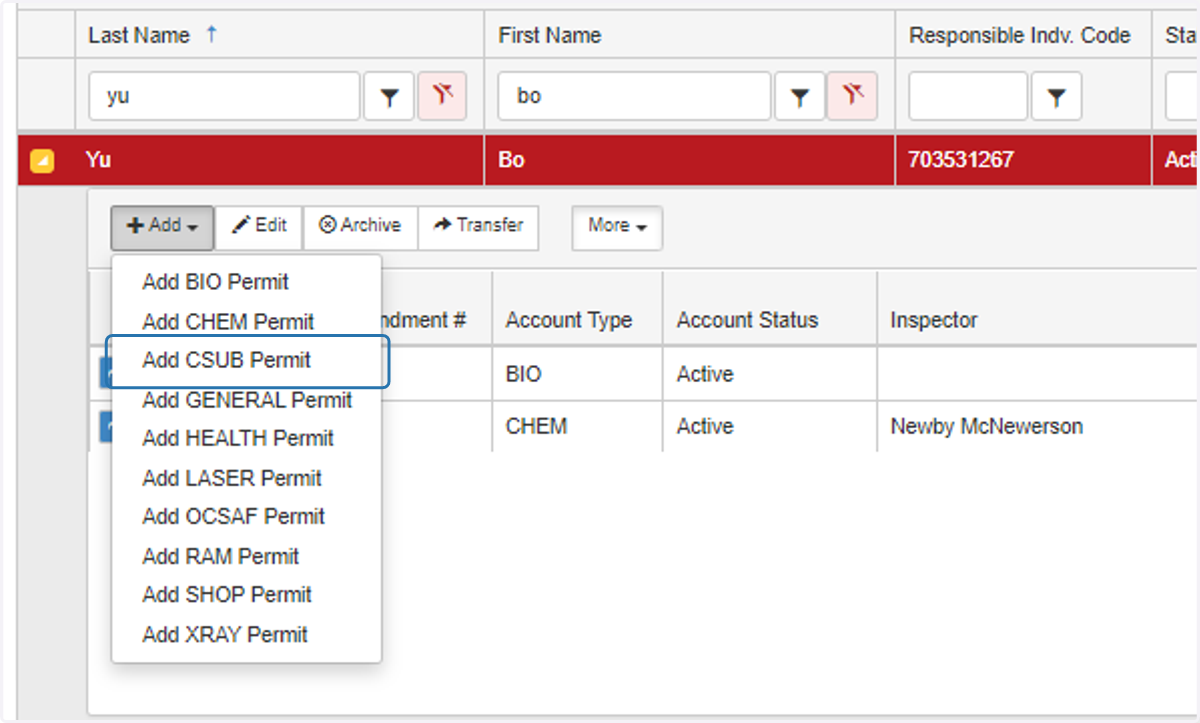The height and width of the screenshot is (723, 1200).
Task: Click the Last Name filter input containing yu
Action: (x=224, y=96)
